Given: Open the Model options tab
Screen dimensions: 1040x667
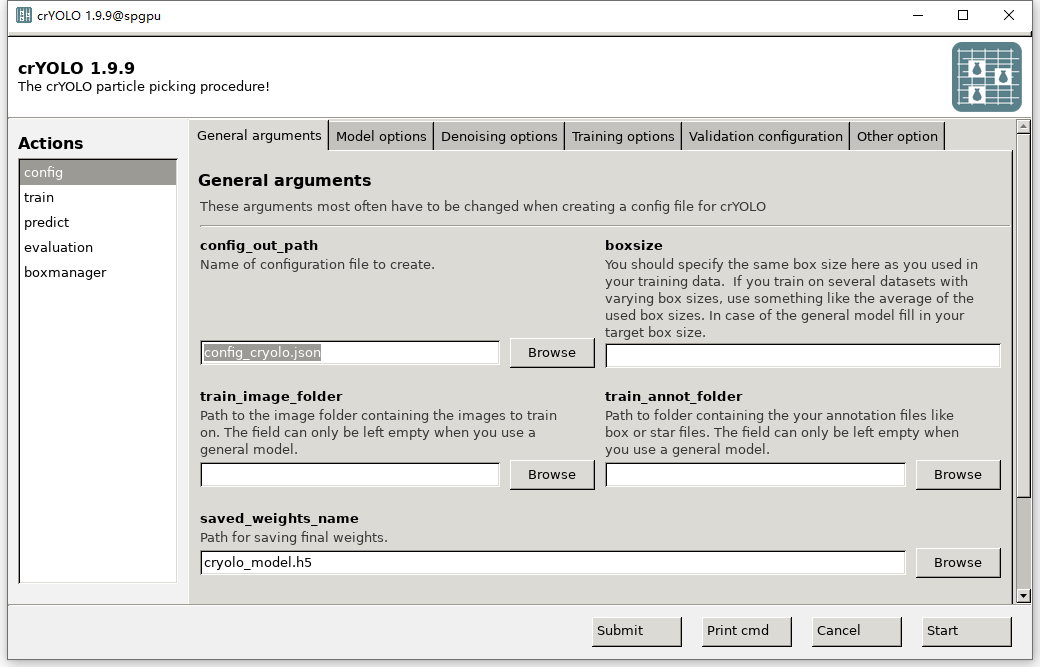Looking at the screenshot, I should 381,137.
